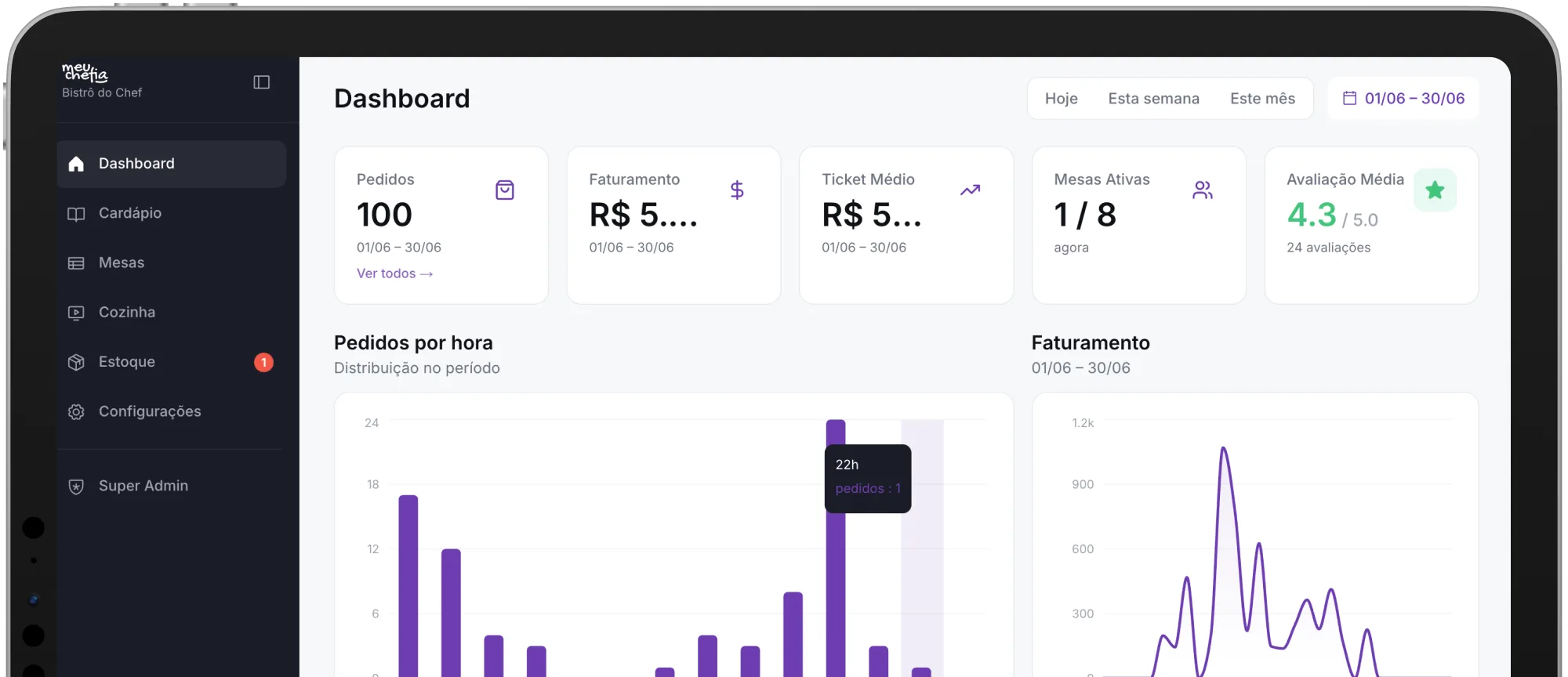This screenshot has height=677, width=1568.
Task: Click the calendar icon in the date range button
Action: point(1350,98)
